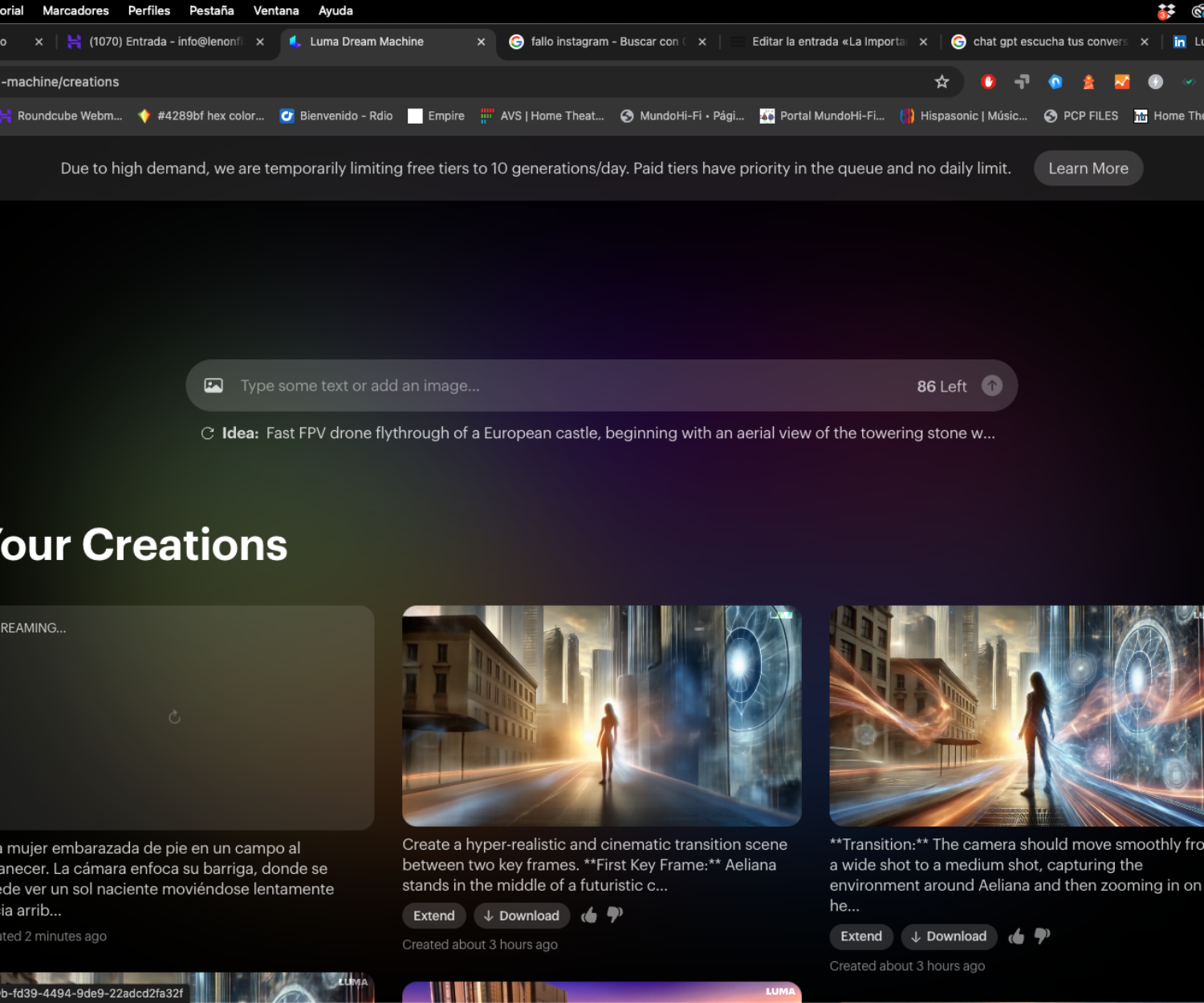The image size is (1204, 1003).
Task: Refresh the Idea suggestion with reload icon
Action: tap(207, 433)
